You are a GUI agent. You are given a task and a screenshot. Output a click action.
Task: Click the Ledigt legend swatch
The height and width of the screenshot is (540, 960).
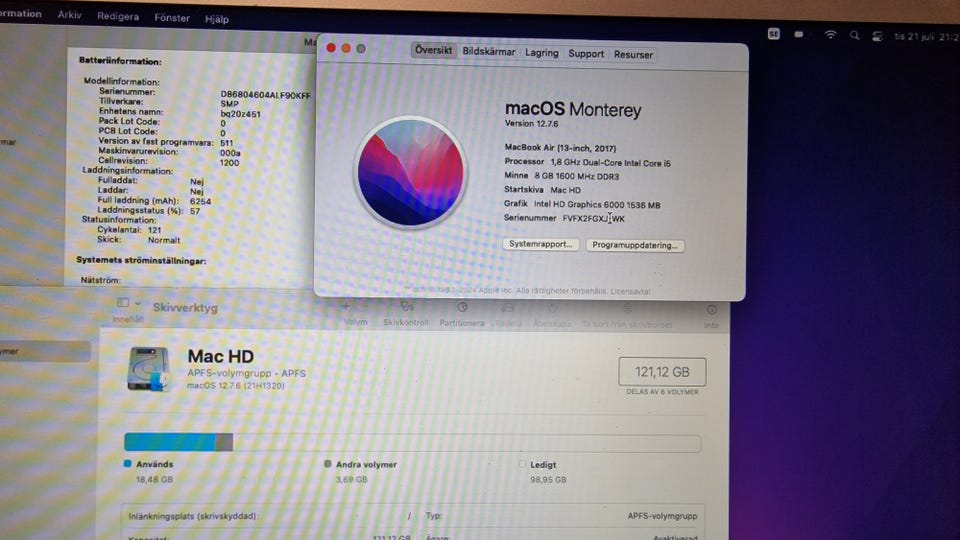[522, 465]
